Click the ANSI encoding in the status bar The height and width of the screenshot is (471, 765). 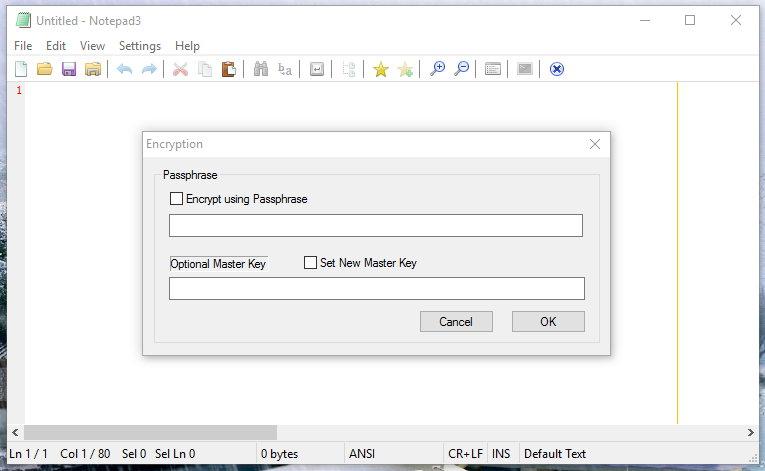point(362,454)
